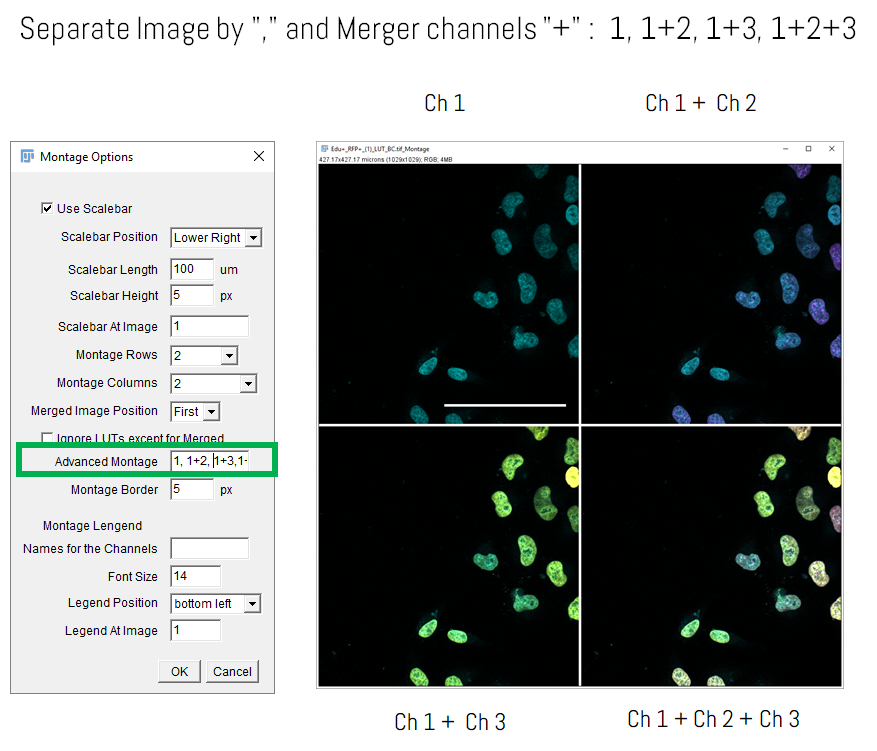This screenshot has width=877, height=751.
Task: Click the ImageJ icon on the montage window titlebar
Action: click(323, 147)
